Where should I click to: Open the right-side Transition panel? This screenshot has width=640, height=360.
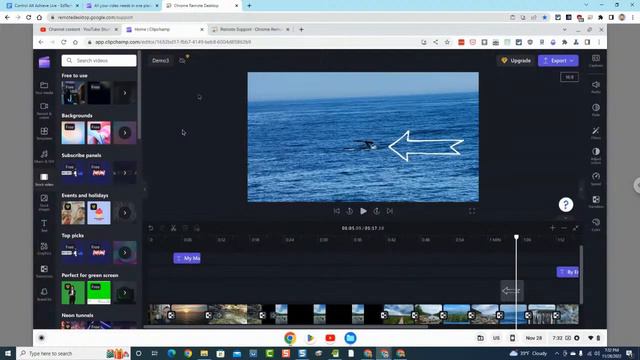pyautogui.click(x=596, y=201)
